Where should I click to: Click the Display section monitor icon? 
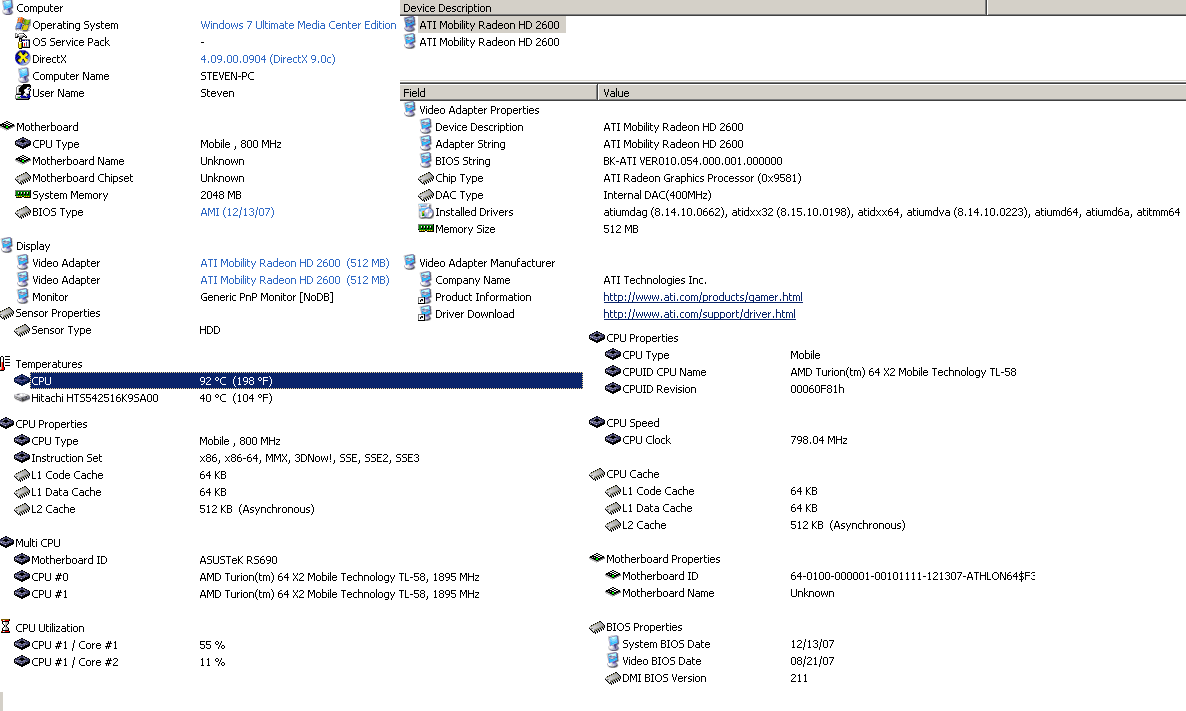[x=8, y=245]
